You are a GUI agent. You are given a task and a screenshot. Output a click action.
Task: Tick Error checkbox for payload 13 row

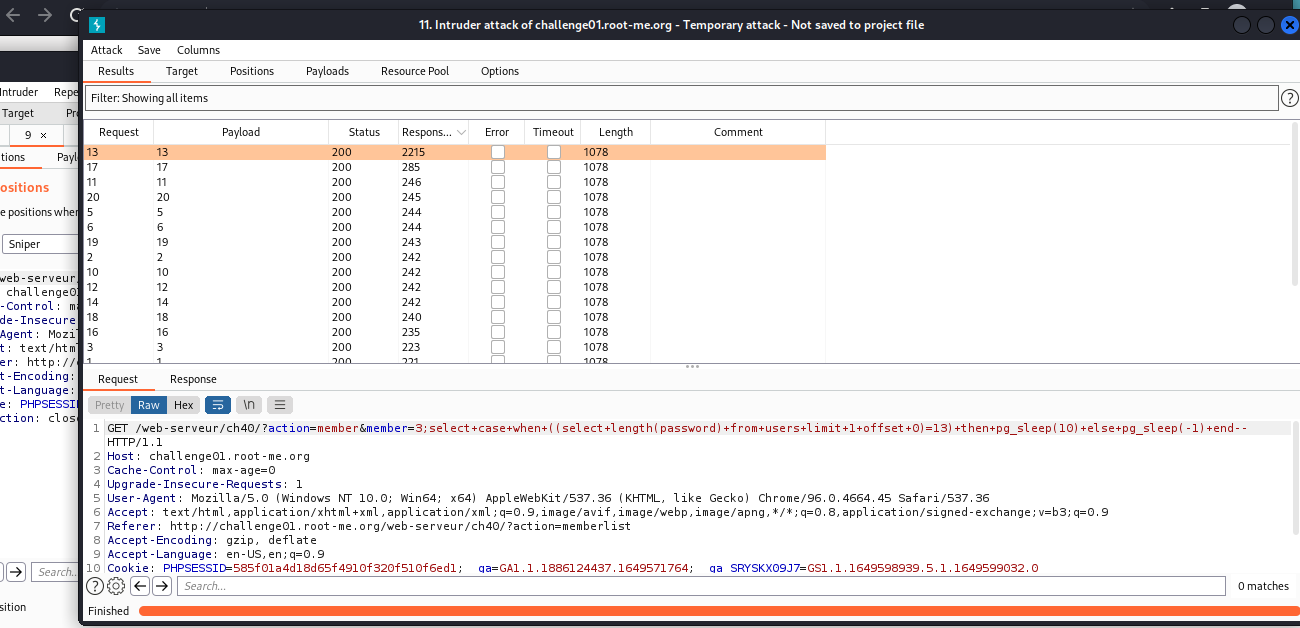tap(497, 152)
